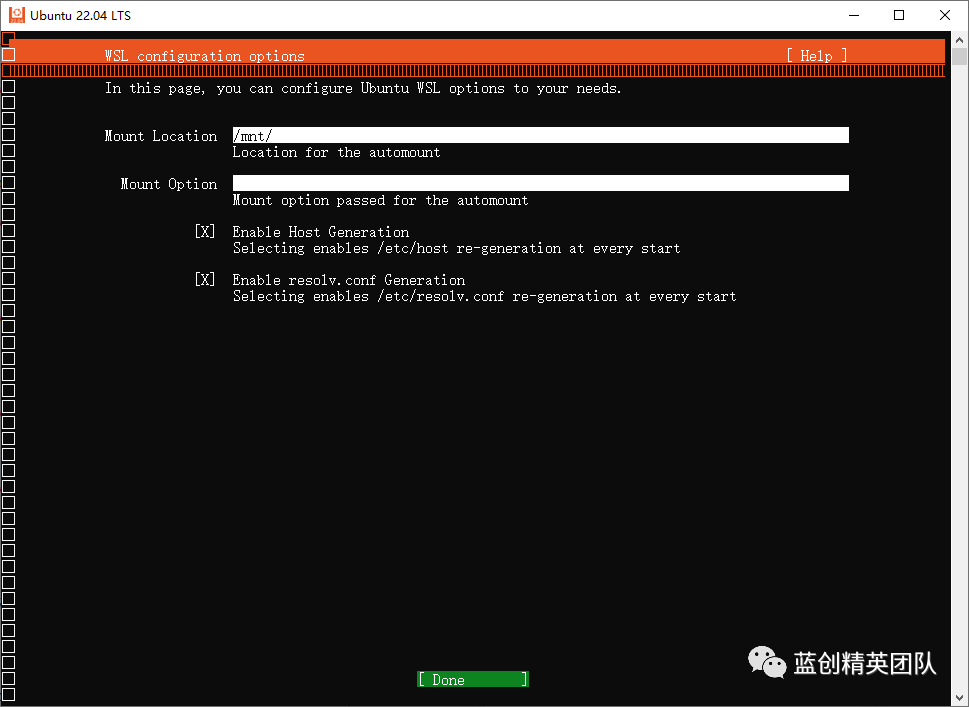Click the 'Enable resolv.conf Generation' label
This screenshot has width=969, height=707.
pyautogui.click(x=349, y=280)
